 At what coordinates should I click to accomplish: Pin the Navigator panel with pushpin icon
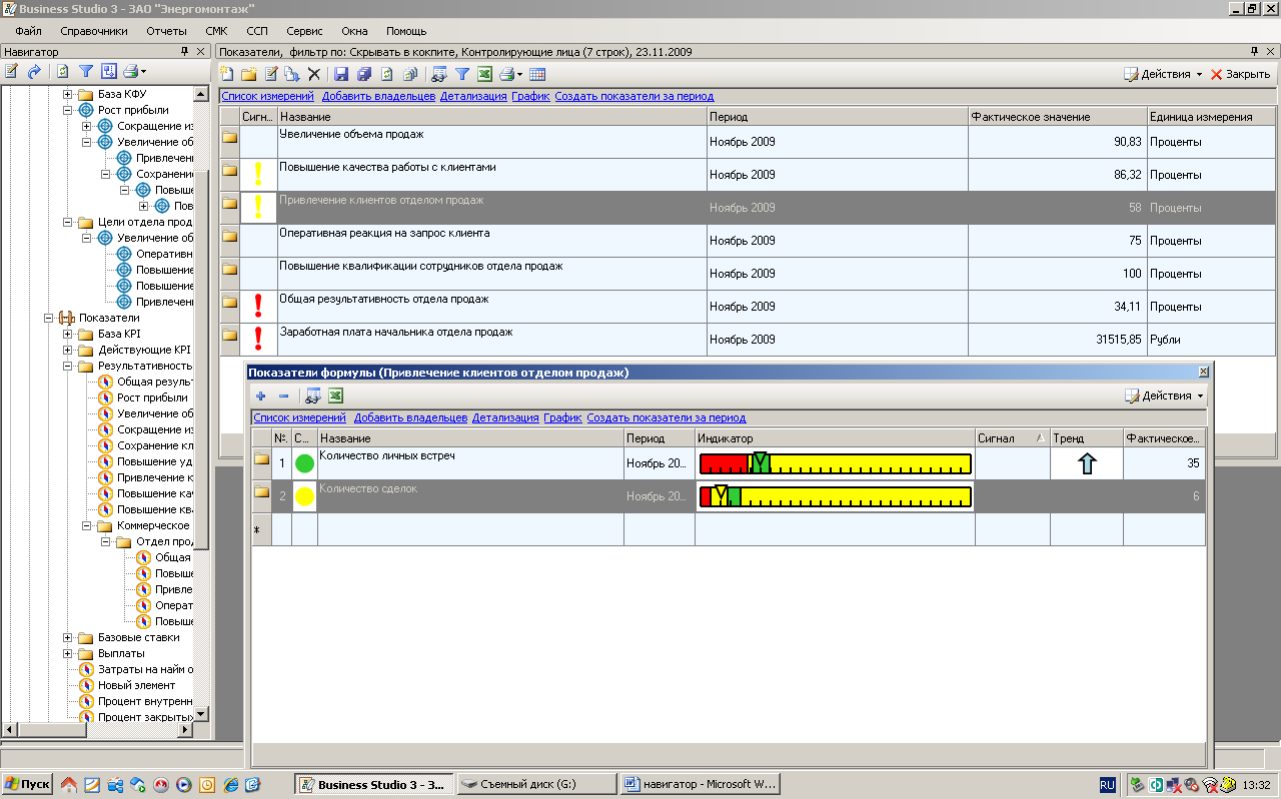click(x=184, y=51)
